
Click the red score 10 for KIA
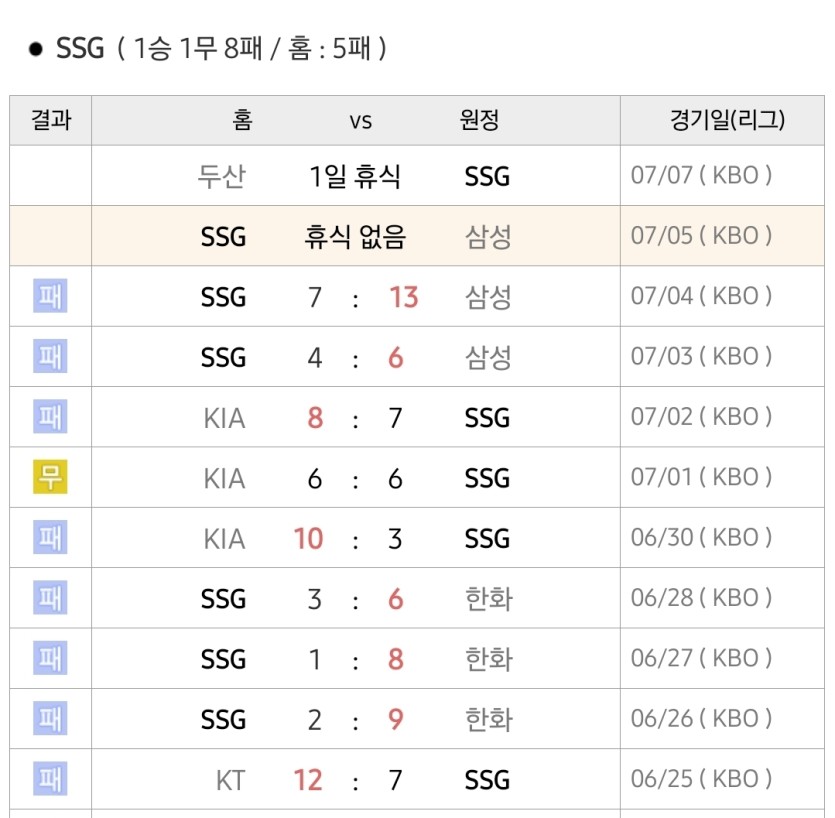coord(308,539)
